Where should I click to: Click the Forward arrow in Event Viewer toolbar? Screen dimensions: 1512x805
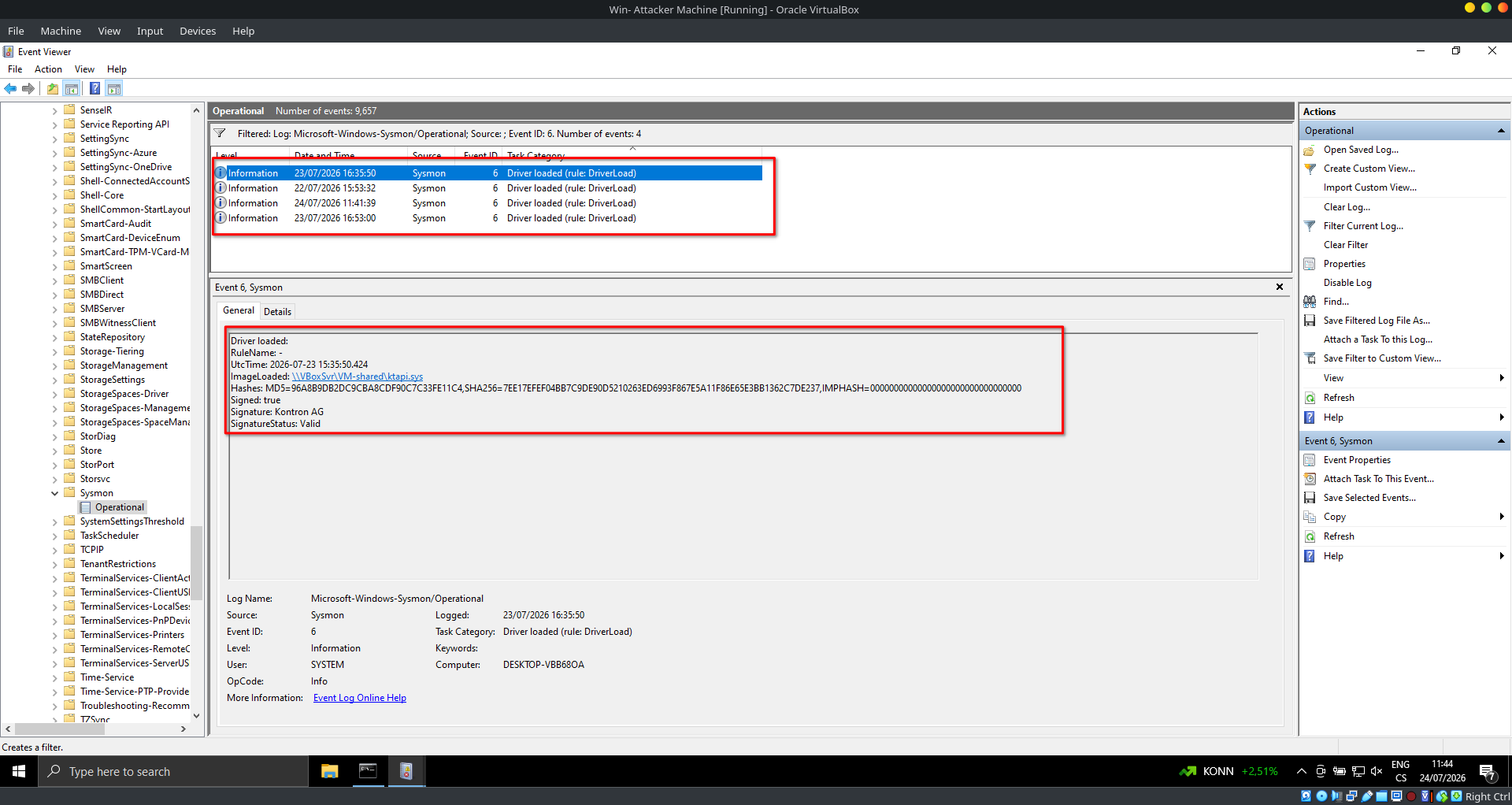pos(28,88)
